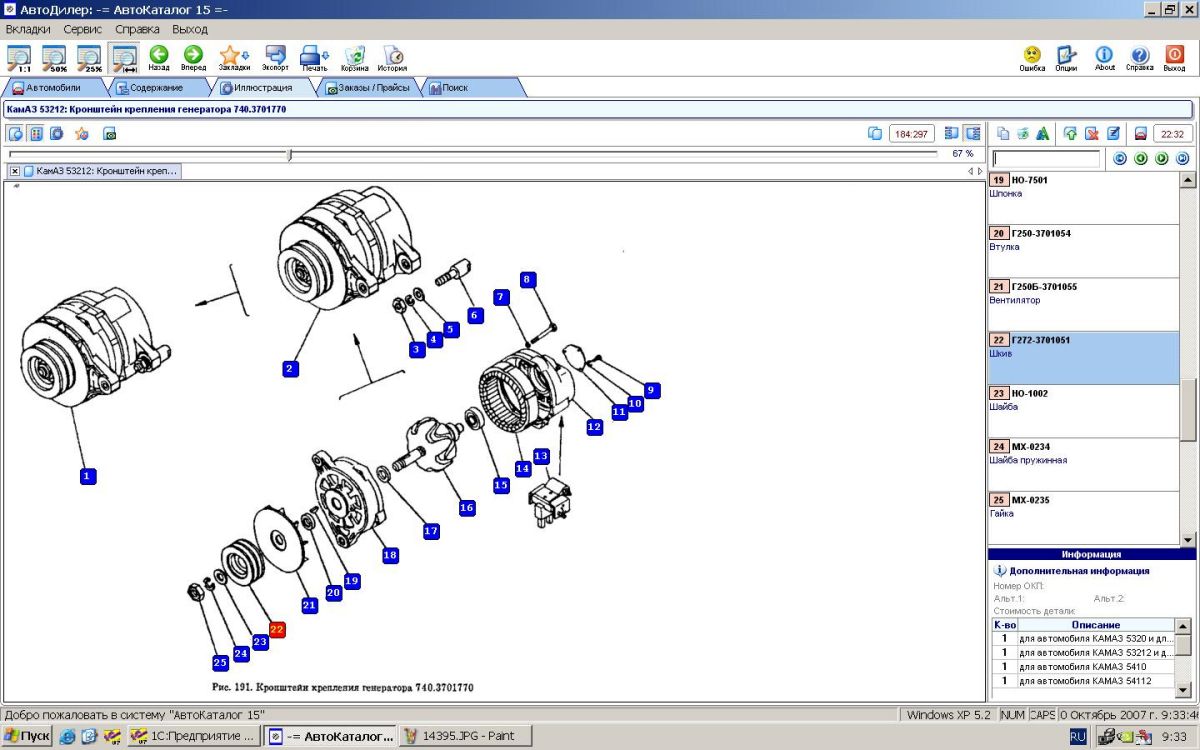Select part 25 МХ-0235 Гайка

tap(1084, 517)
